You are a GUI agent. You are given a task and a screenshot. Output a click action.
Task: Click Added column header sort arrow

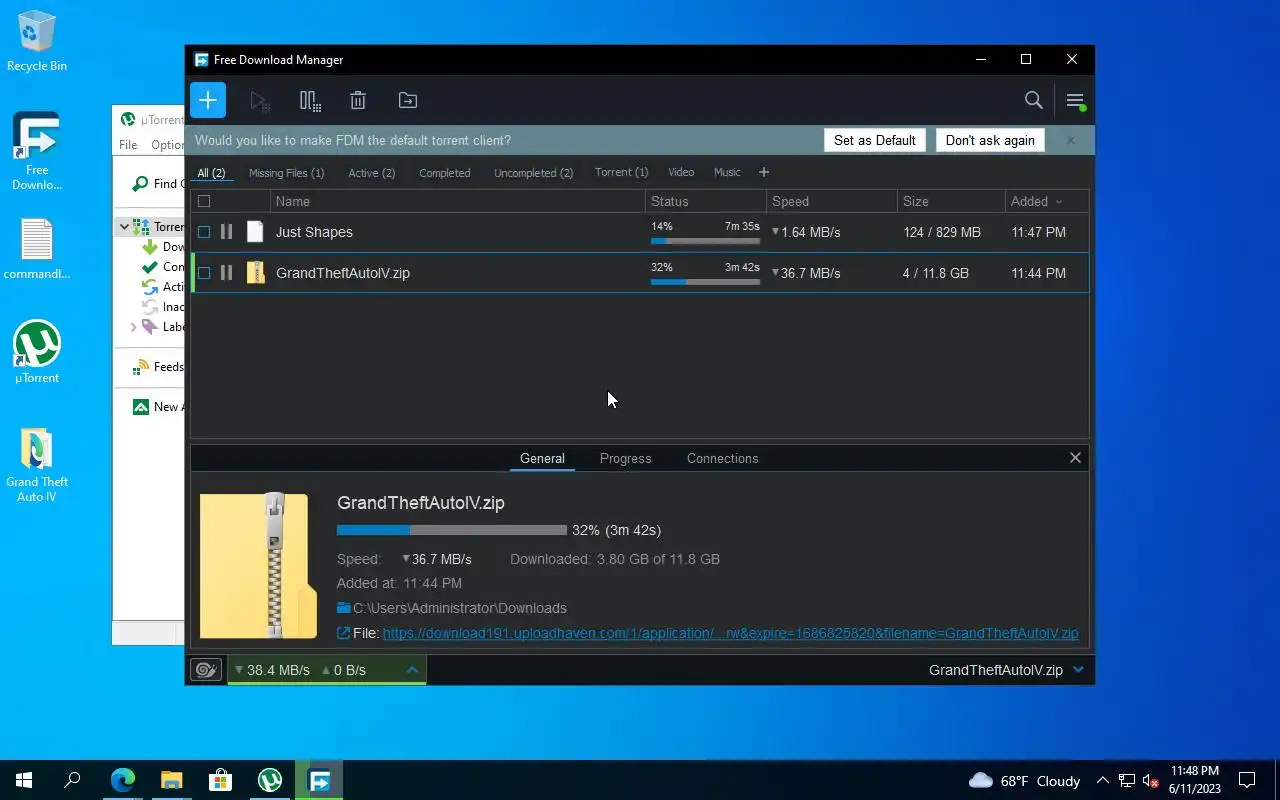click(1059, 202)
